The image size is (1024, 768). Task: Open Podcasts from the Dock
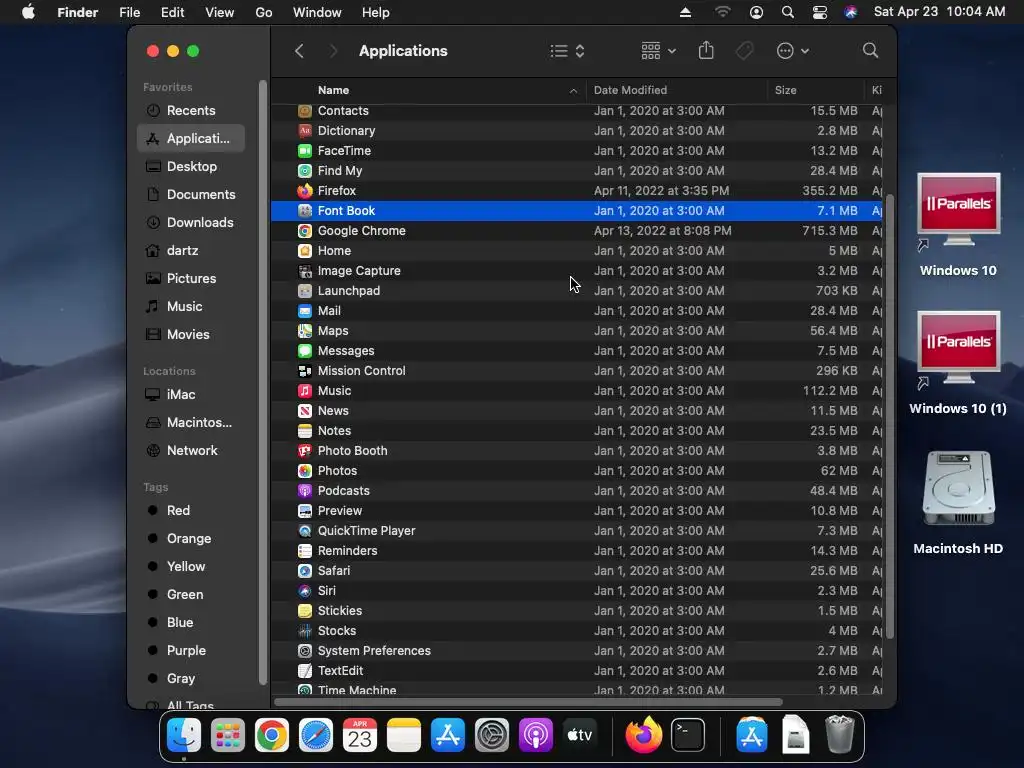pyautogui.click(x=536, y=735)
